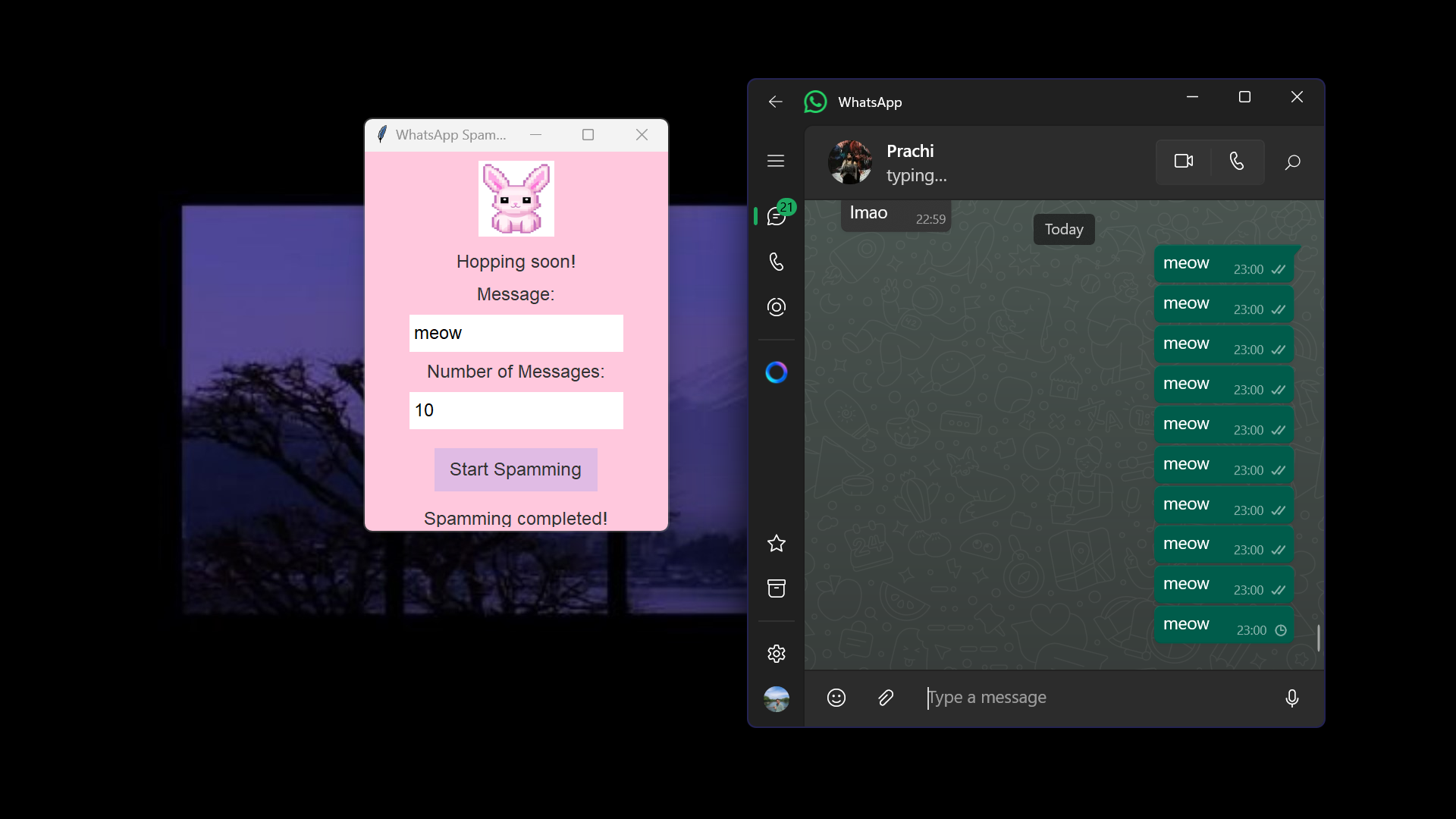Attach a file with the paperclip icon
1456x819 pixels.
[x=886, y=698]
